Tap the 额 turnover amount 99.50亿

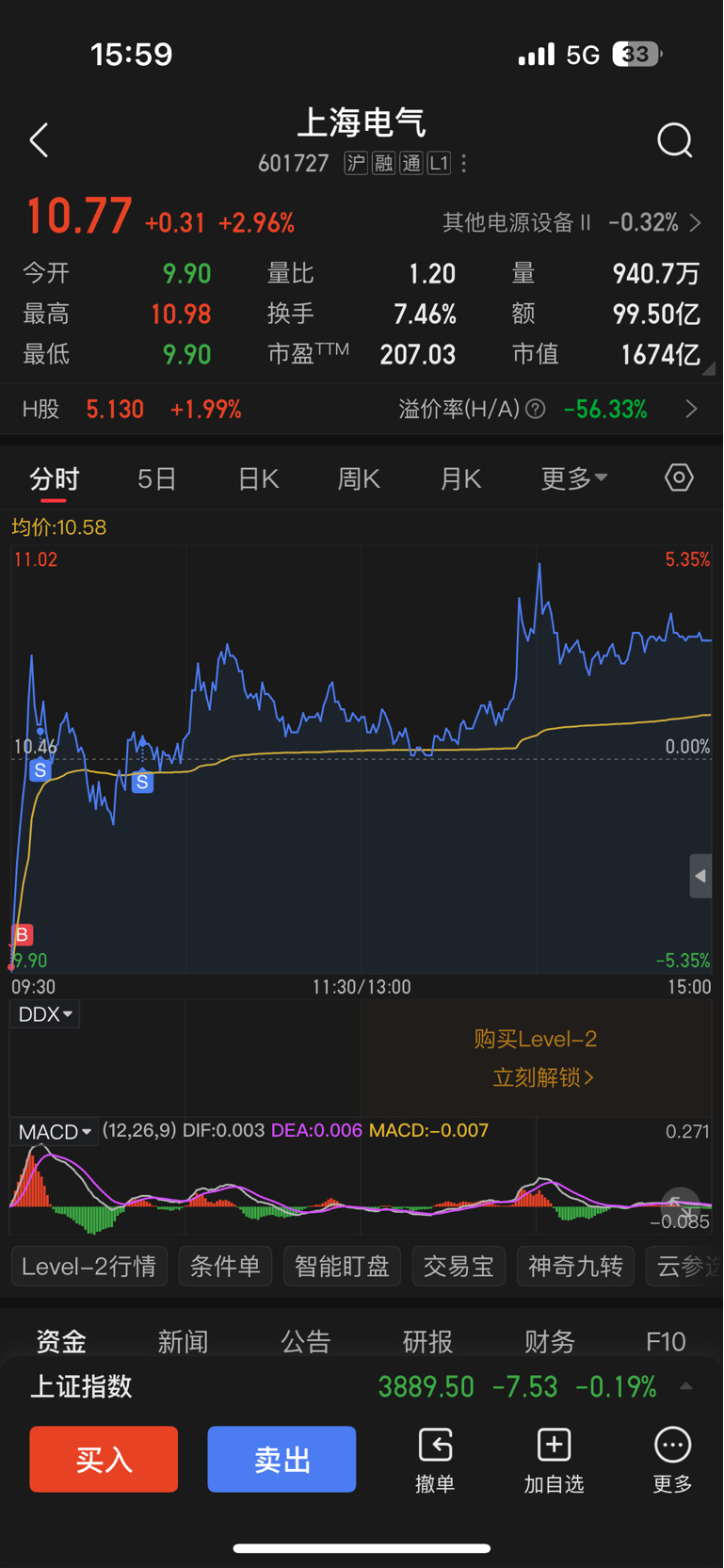656,315
